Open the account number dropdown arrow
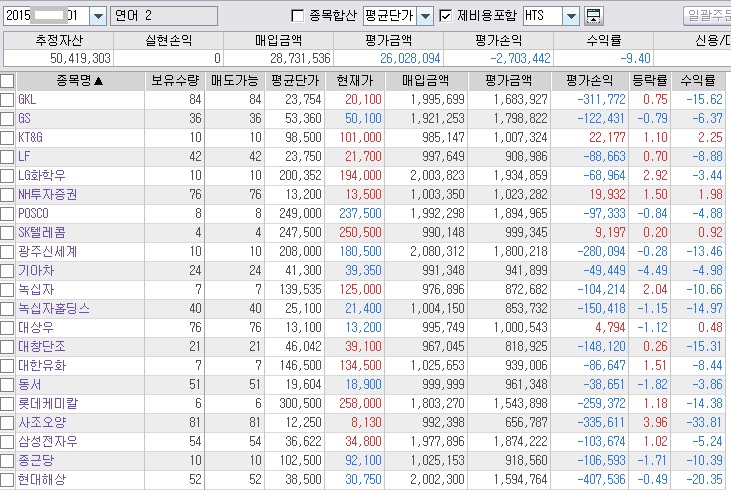The width and height of the screenshot is (731, 495). [98, 16]
